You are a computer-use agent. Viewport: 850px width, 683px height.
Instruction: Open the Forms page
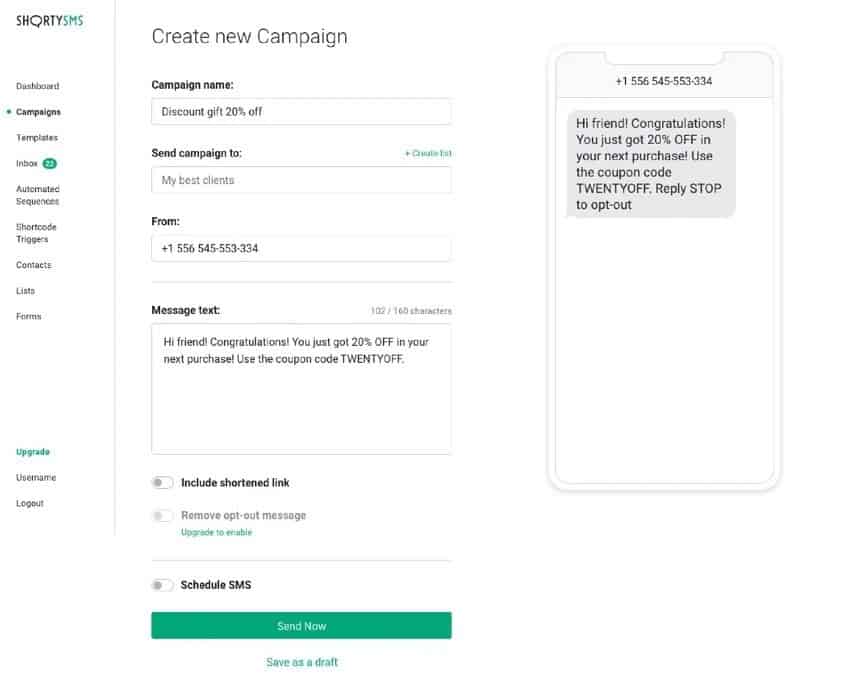coord(29,317)
